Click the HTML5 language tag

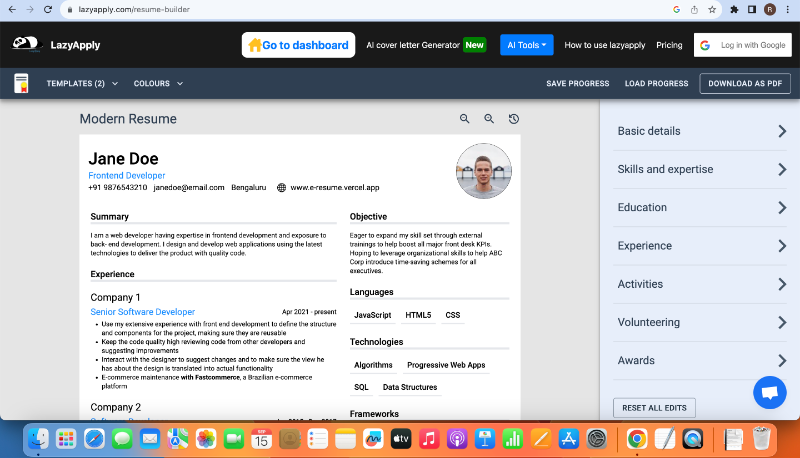[x=418, y=315]
